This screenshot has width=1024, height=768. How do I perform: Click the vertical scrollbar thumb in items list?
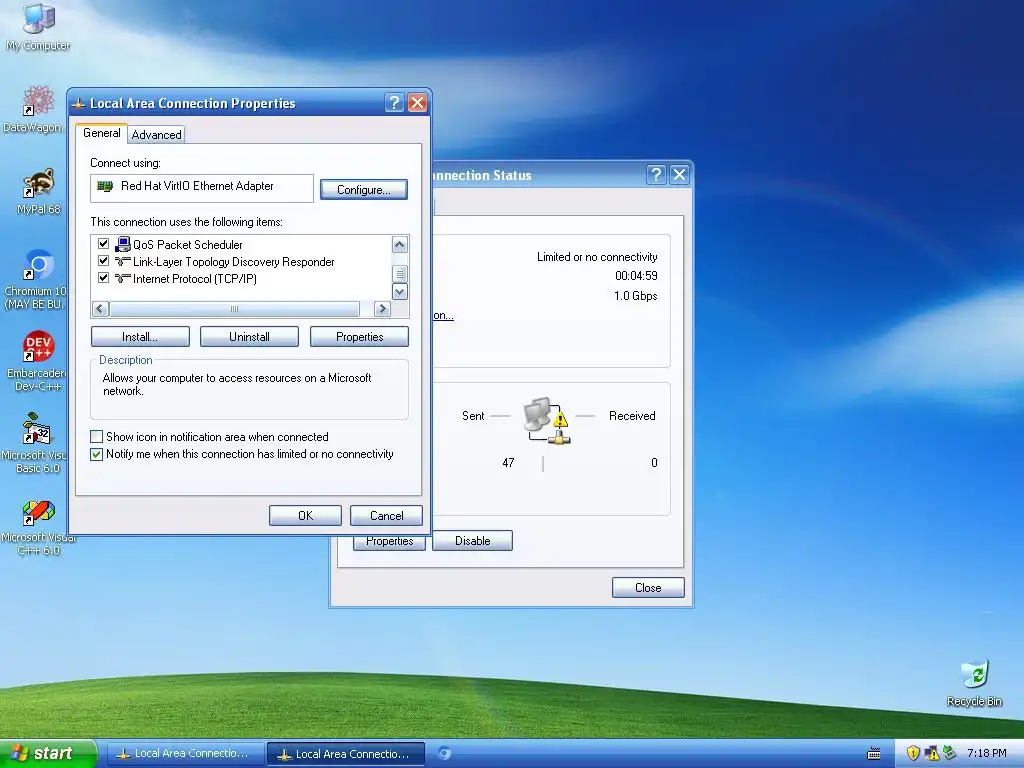pos(400,274)
